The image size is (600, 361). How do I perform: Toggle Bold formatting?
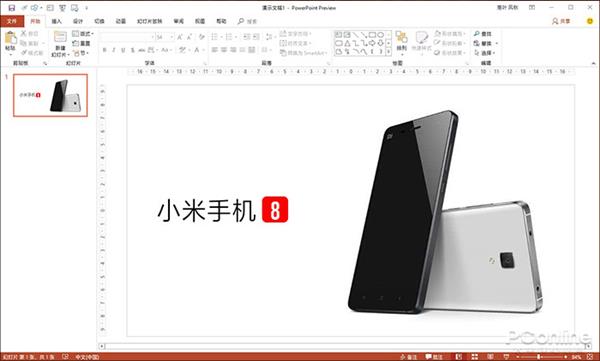click(x=104, y=50)
